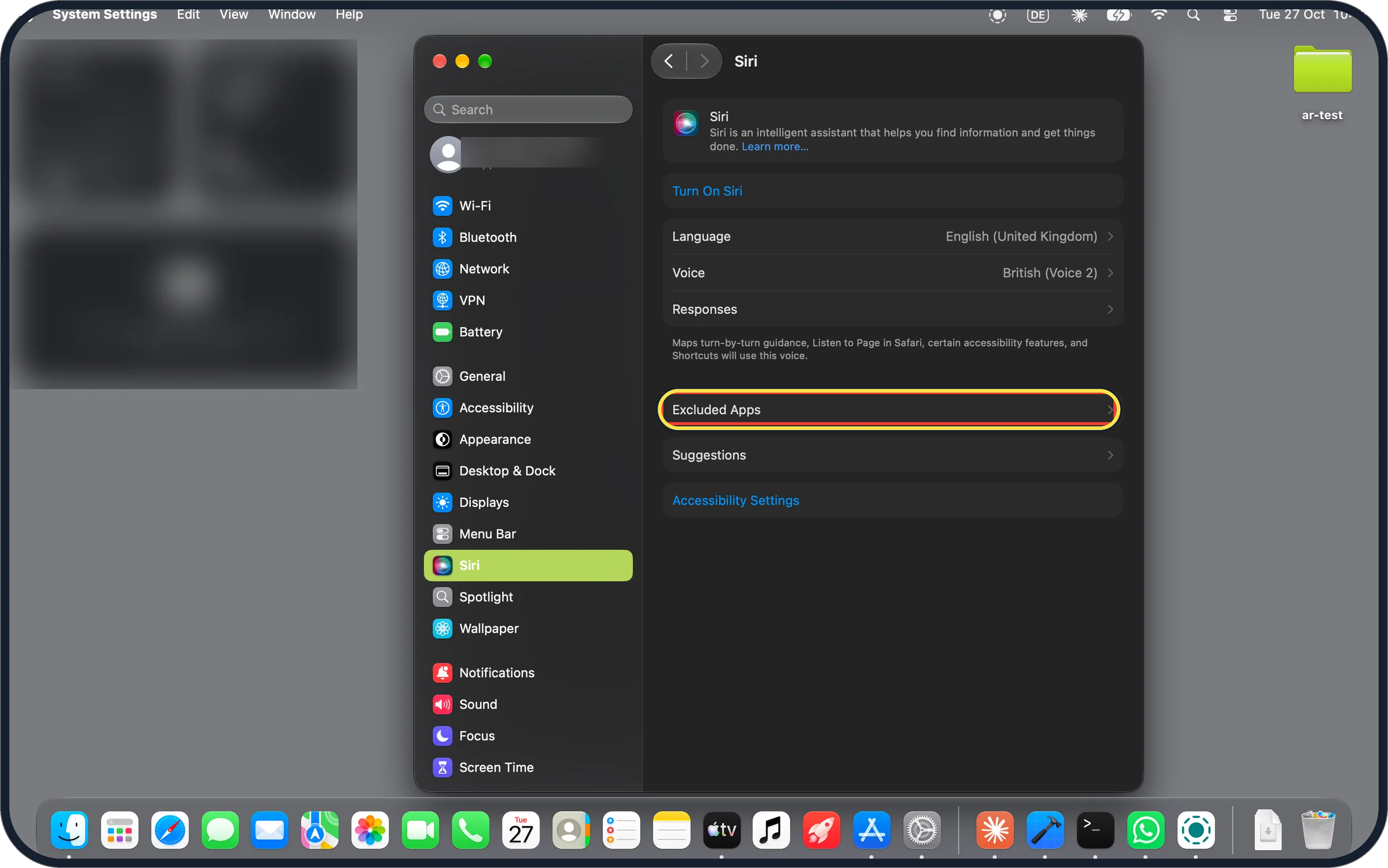Select Appearance settings
The height and width of the screenshot is (868, 1388).
[528, 439]
